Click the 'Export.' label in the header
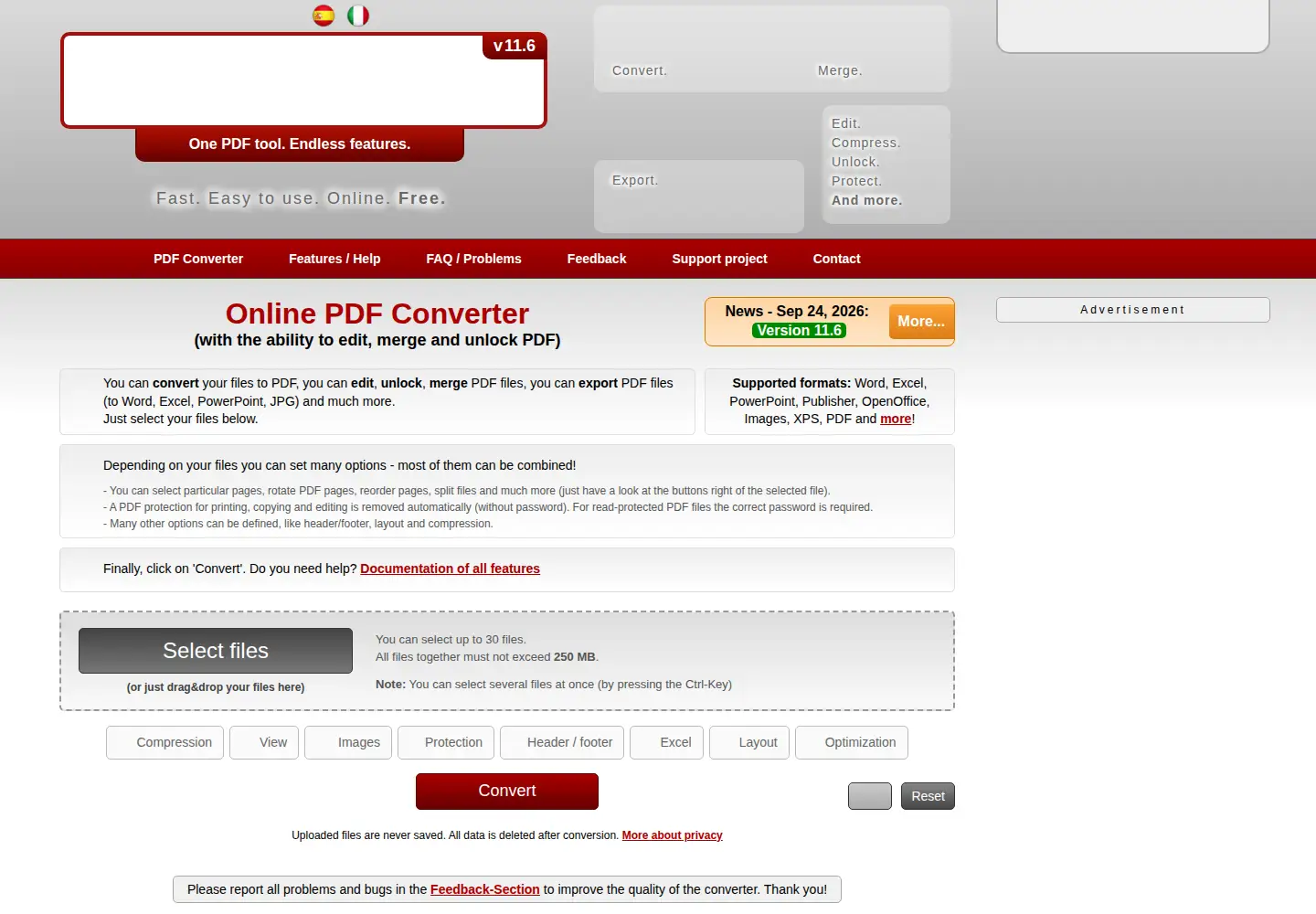This screenshot has height=914, width=1316. tap(635, 180)
